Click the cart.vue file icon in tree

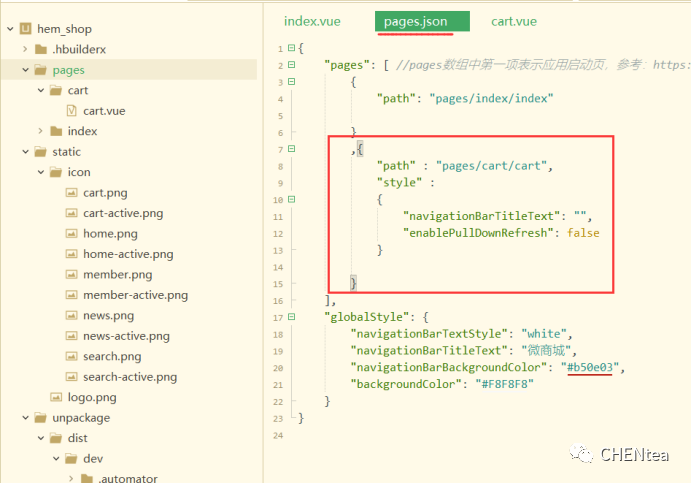pos(72,111)
